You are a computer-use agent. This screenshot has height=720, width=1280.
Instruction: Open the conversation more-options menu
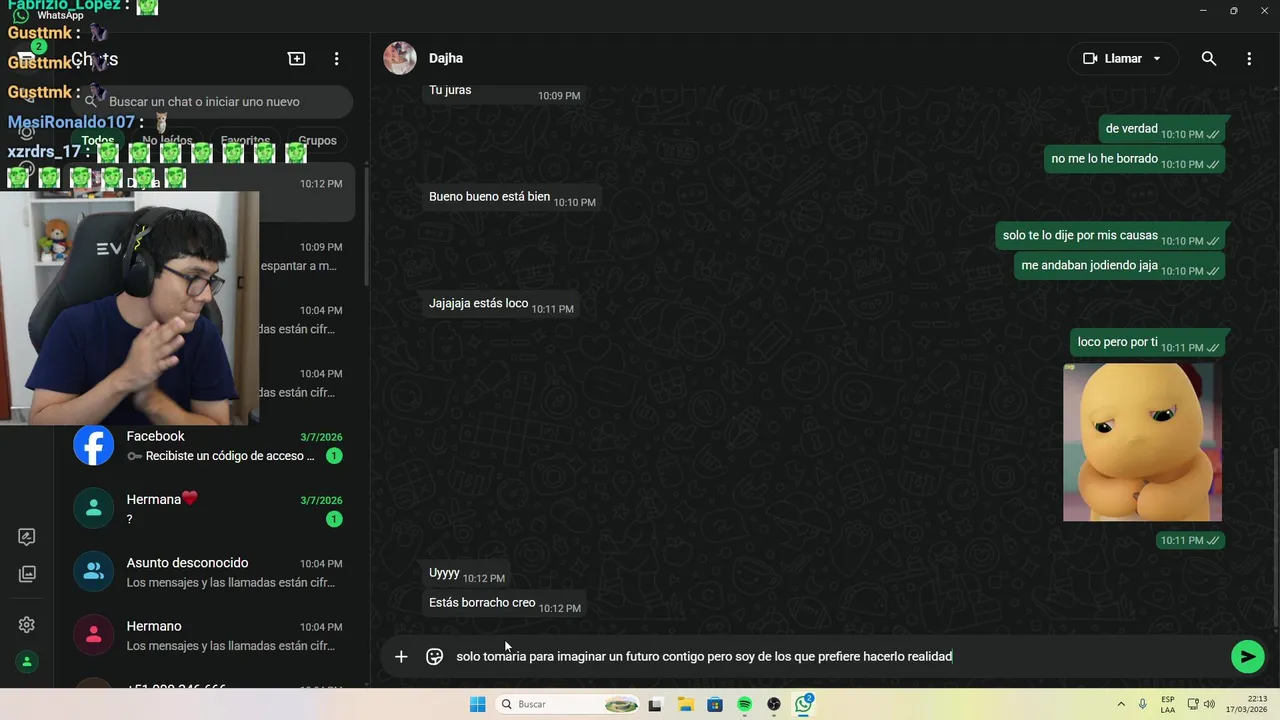tap(1249, 59)
